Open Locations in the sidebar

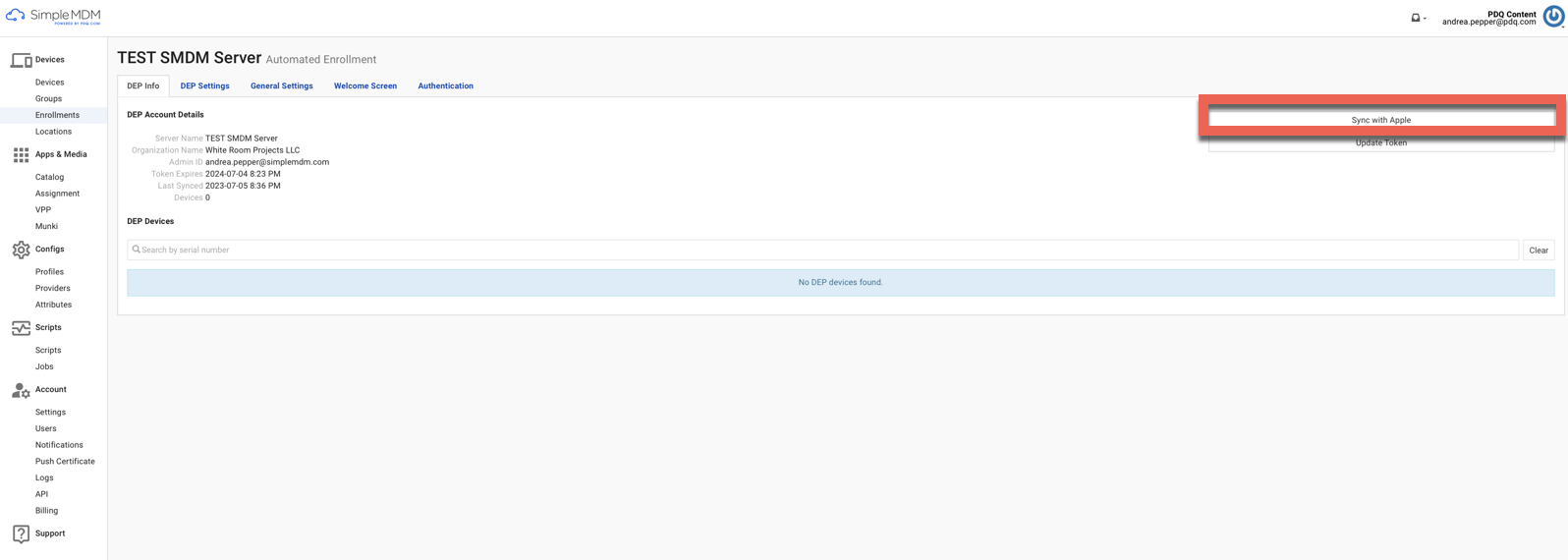(x=53, y=132)
